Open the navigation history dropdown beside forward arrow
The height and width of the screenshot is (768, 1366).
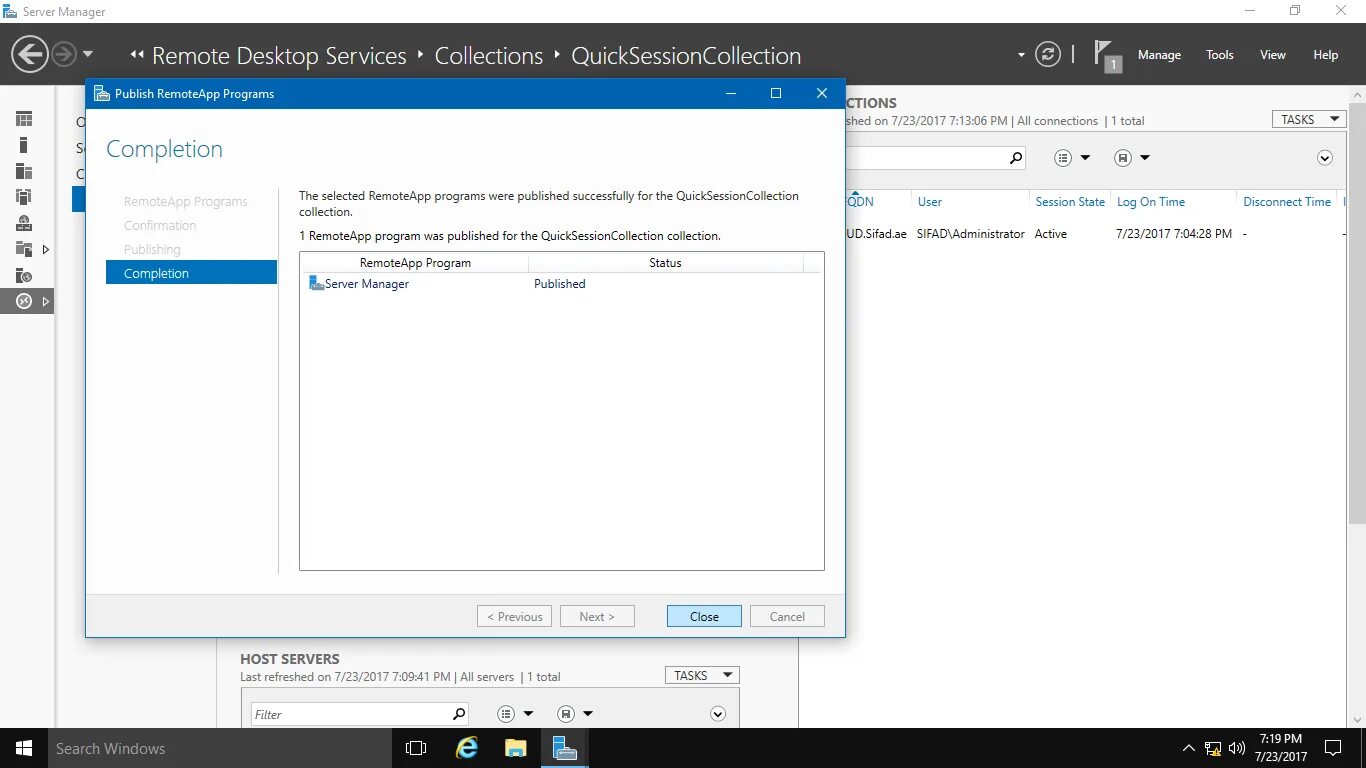point(88,54)
